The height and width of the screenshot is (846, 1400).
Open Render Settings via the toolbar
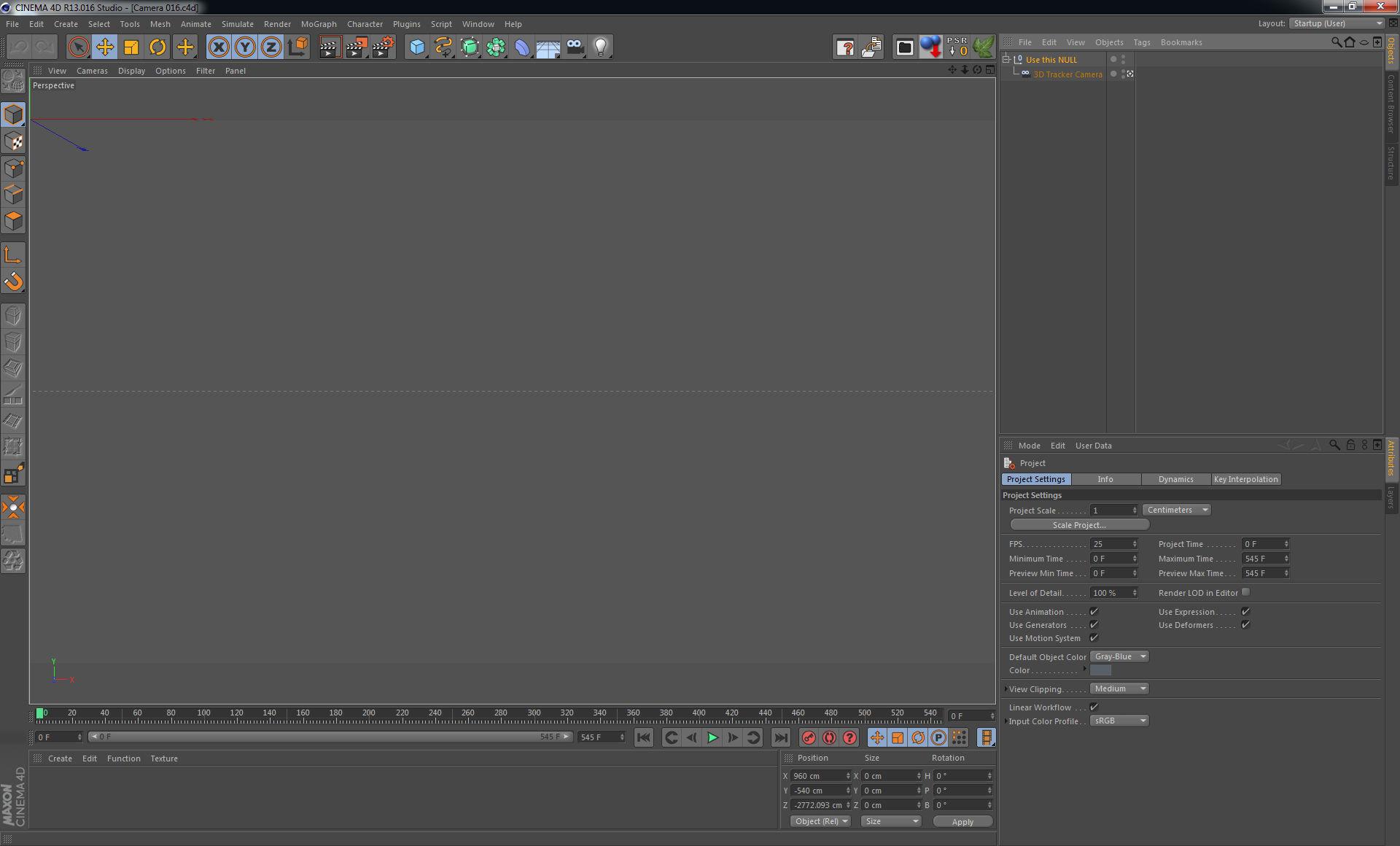[383, 46]
